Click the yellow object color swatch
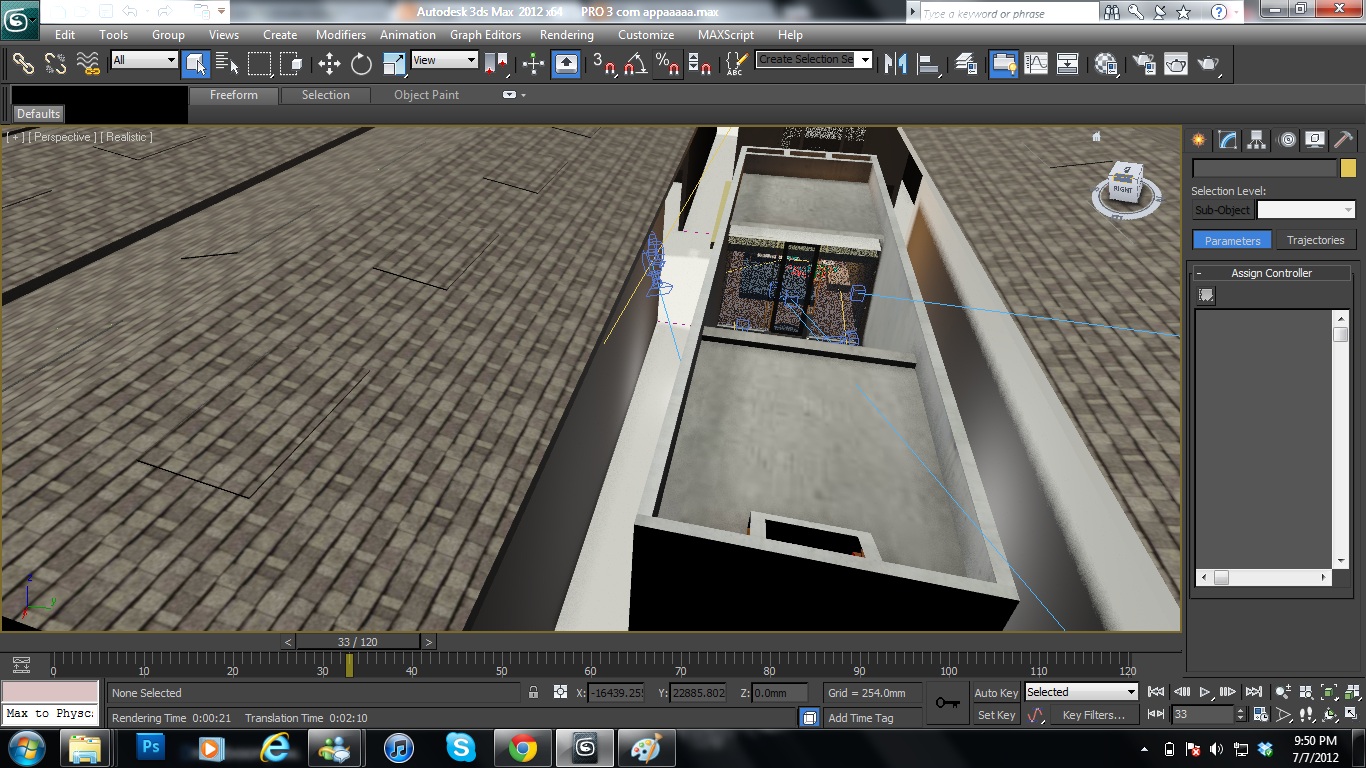The width and height of the screenshot is (1366, 768). [x=1348, y=168]
